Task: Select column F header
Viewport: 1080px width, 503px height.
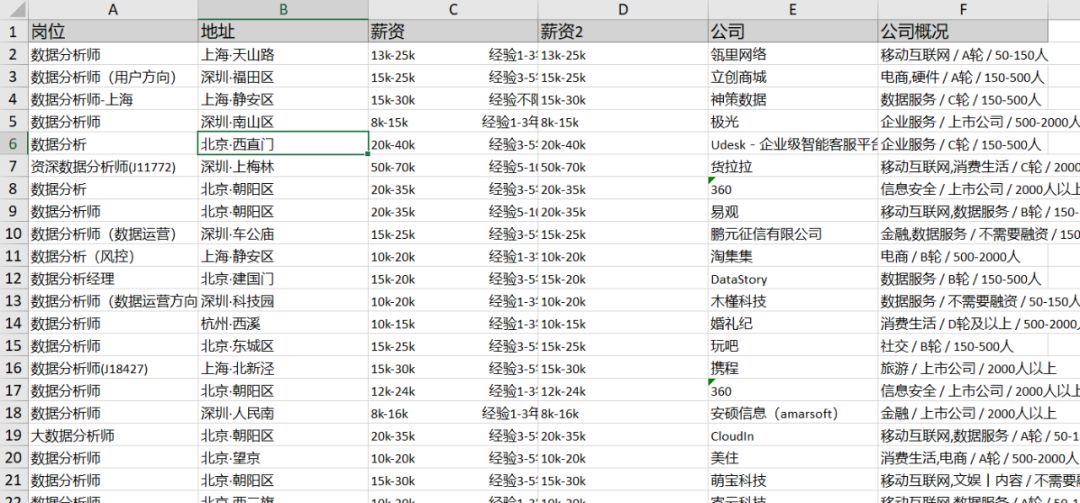Action: point(963,10)
